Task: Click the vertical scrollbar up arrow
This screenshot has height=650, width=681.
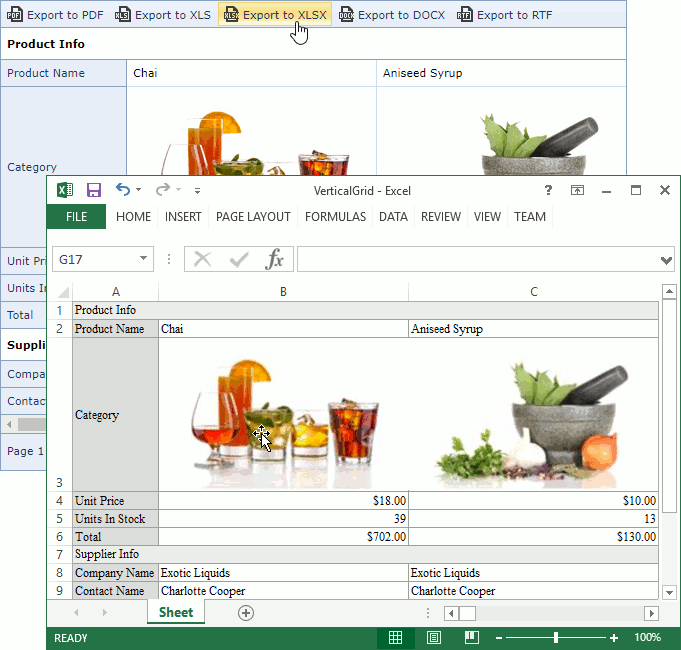Action: point(669,291)
